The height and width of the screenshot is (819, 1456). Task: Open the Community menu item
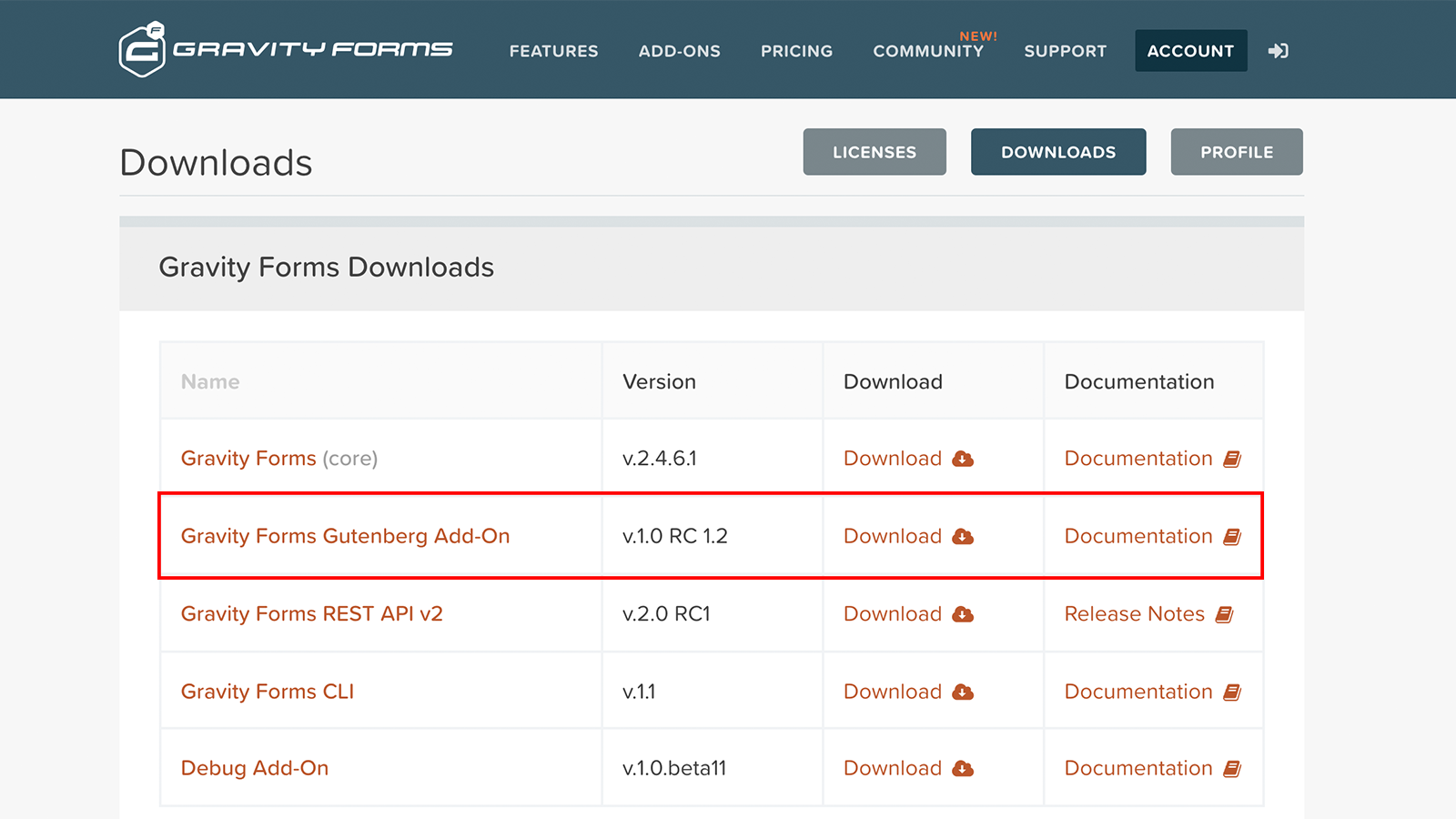(928, 51)
